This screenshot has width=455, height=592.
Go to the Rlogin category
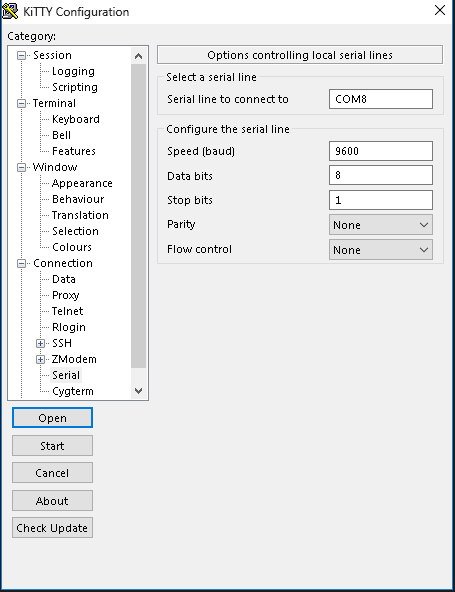(x=69, y=327)
